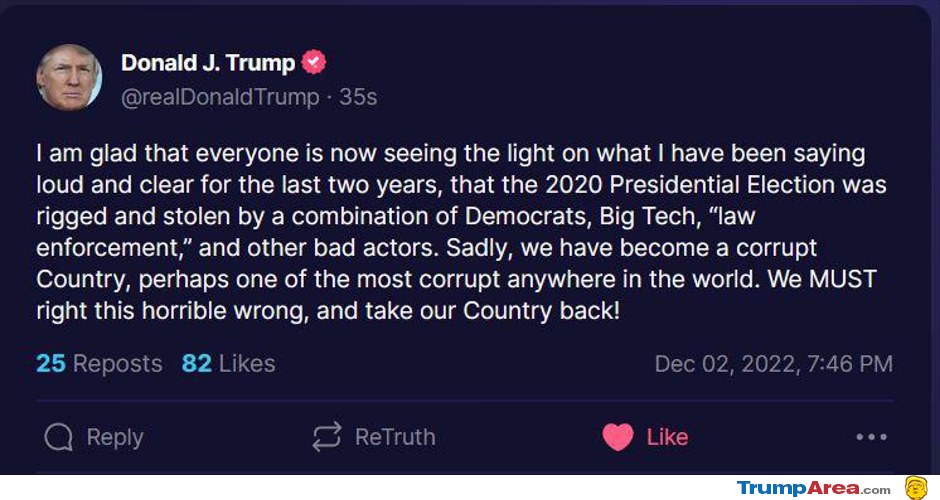
Task: Click the Reply speech bubble icon
Action: tap(58, 437)
